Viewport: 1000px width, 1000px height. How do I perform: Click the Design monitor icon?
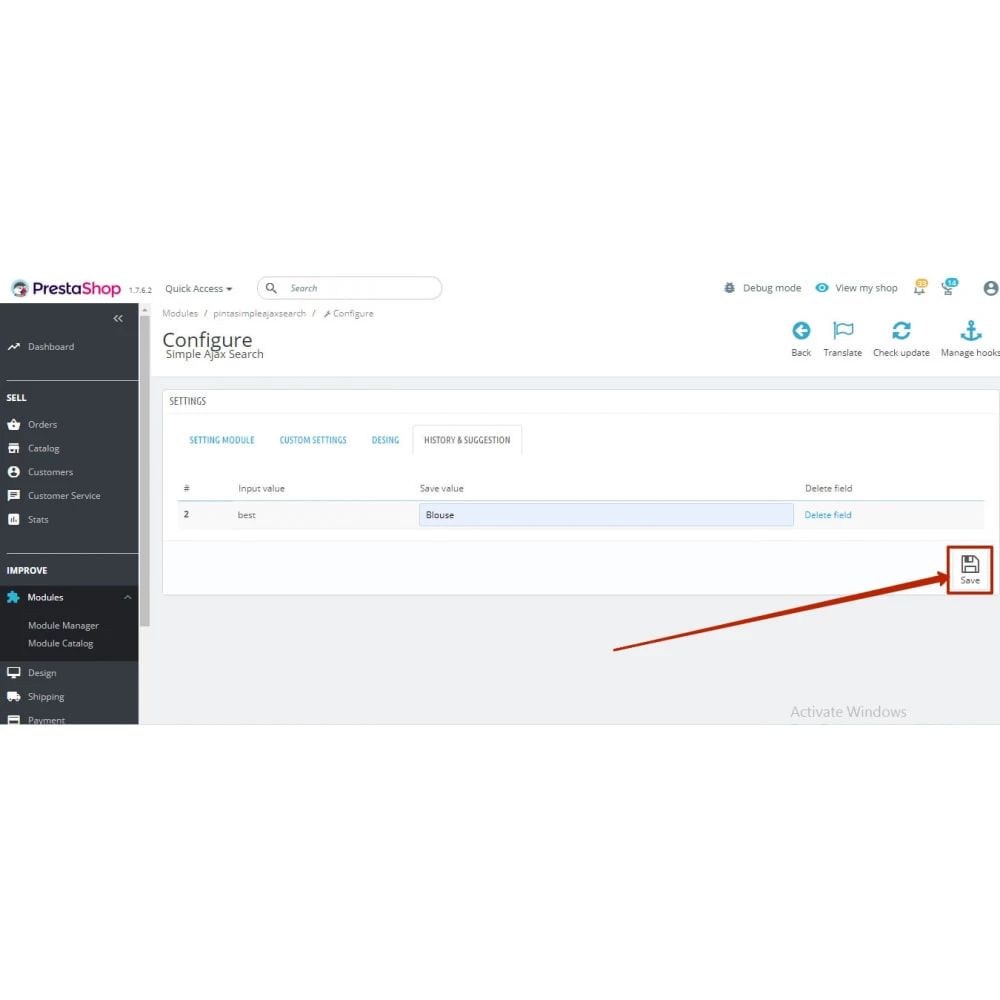point(13,672)
